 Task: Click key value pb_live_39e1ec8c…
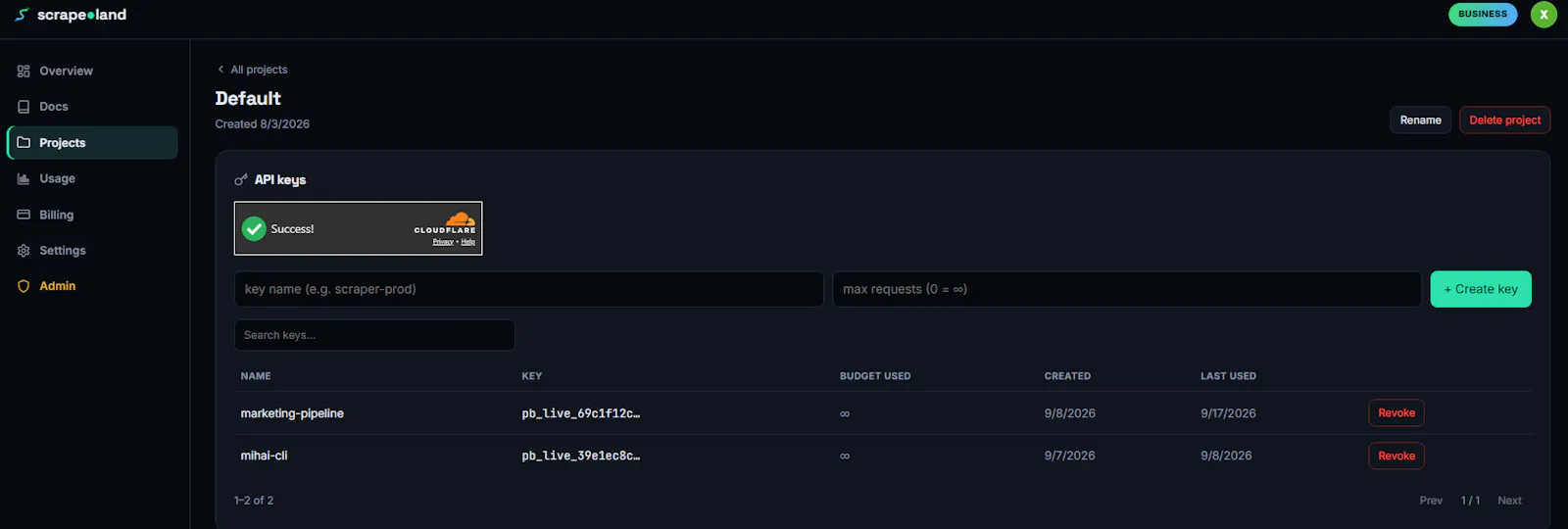pyautogui.click(x=581, y=457)
